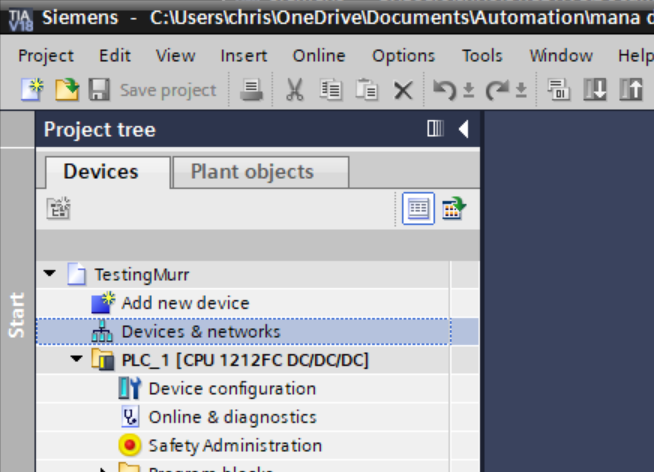Click the Cut scissors icon

click(x=295, y=90)
